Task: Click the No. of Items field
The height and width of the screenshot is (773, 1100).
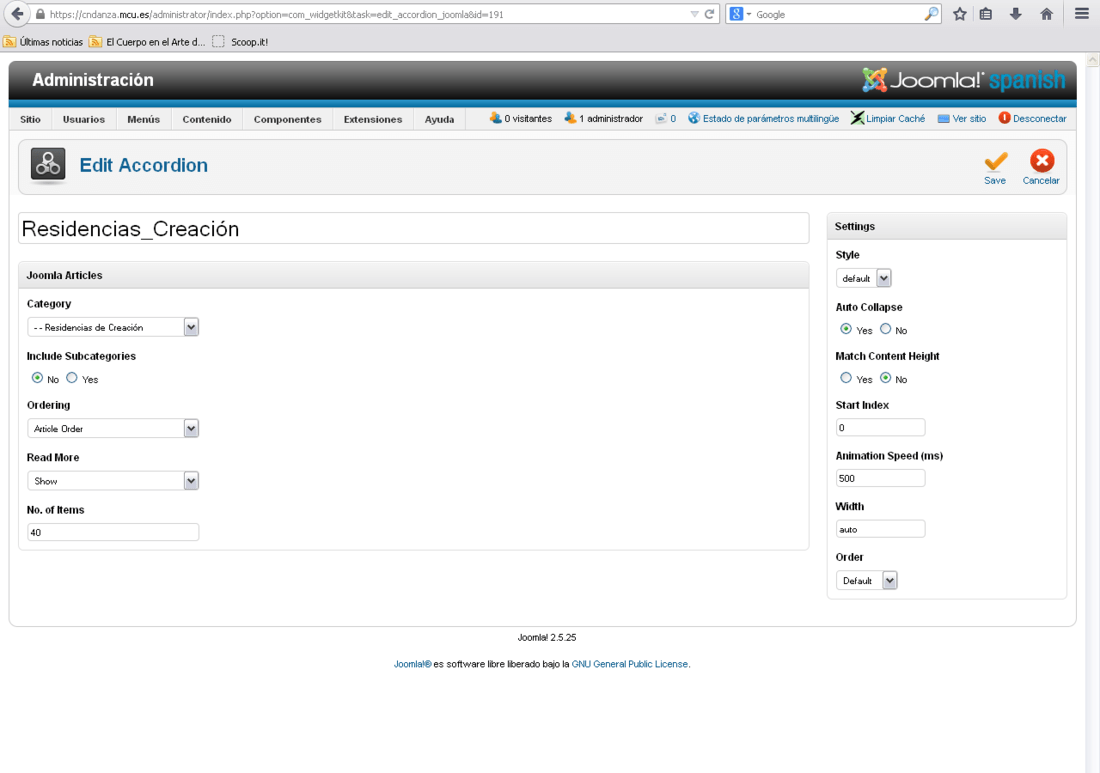Action: click(113, 532)
